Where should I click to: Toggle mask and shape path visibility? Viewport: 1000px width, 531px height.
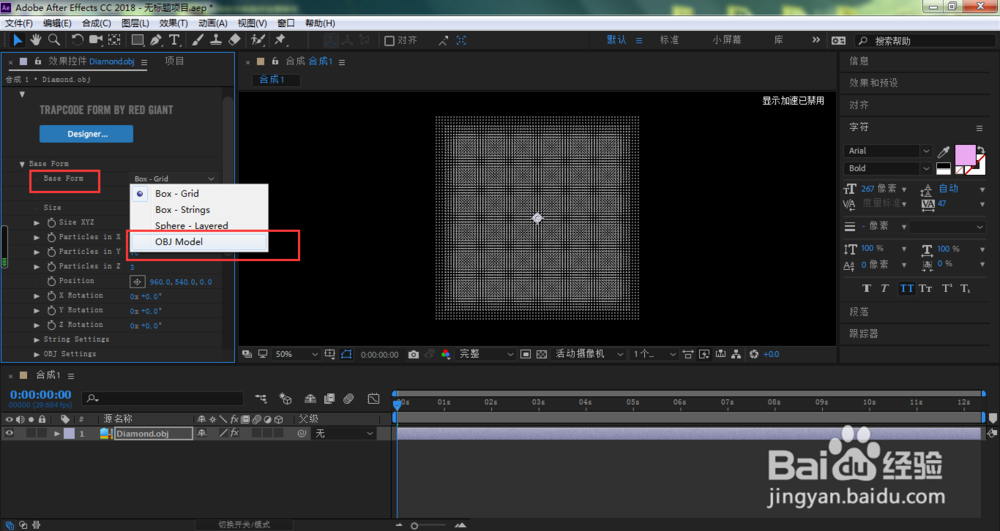click(346, 354)
